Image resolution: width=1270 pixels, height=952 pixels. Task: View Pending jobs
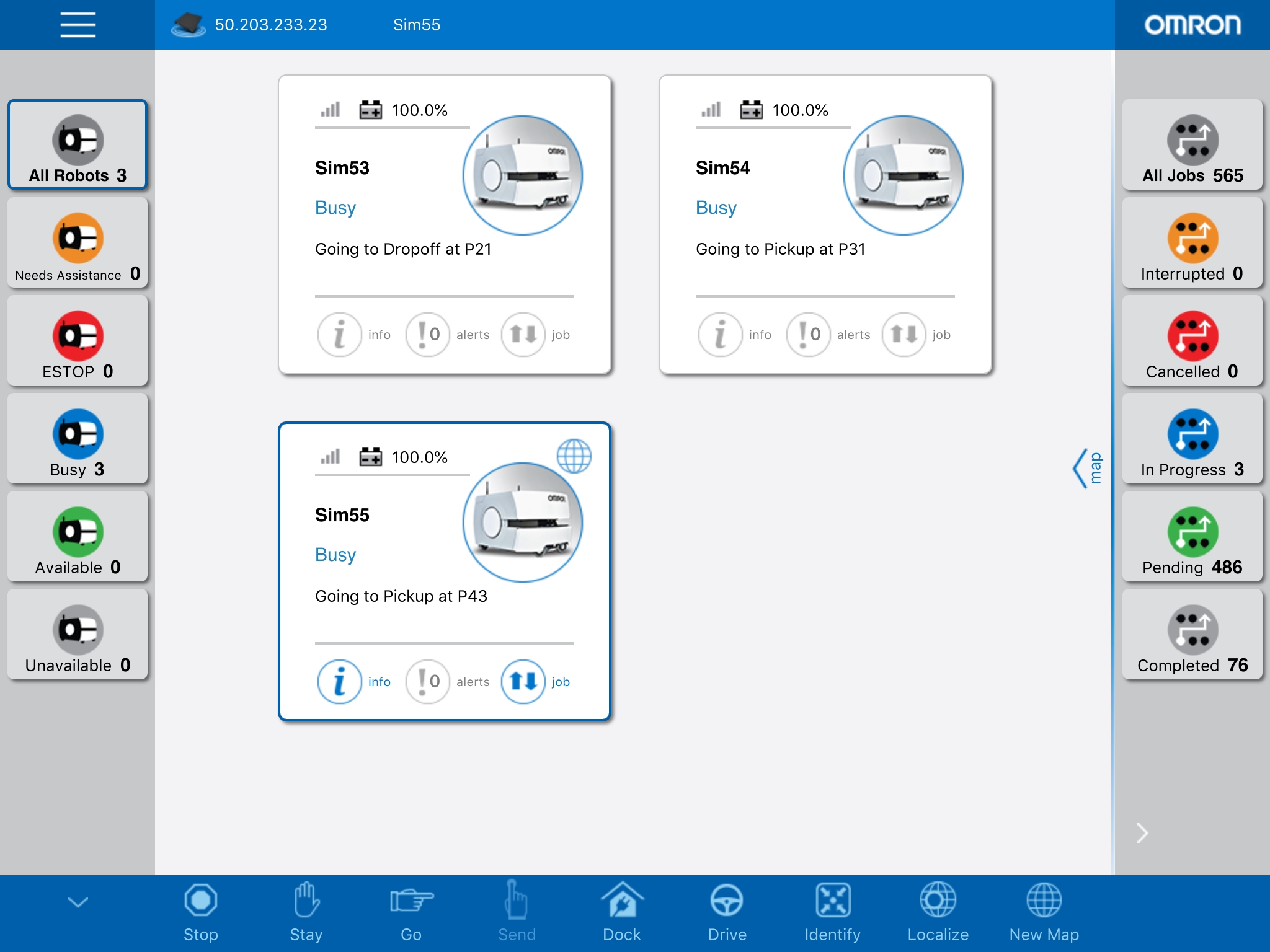pyautogui.click(x=1192, y=536)
